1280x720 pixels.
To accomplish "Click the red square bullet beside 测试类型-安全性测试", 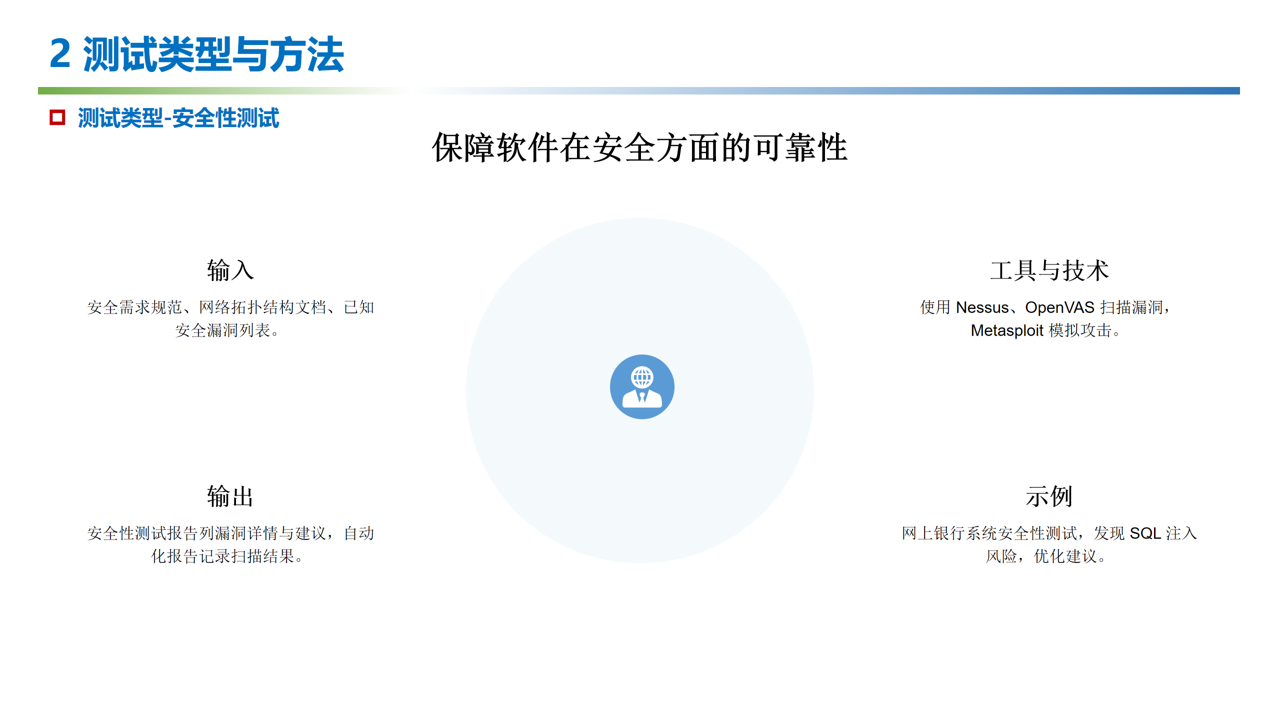I will point(58,118).
